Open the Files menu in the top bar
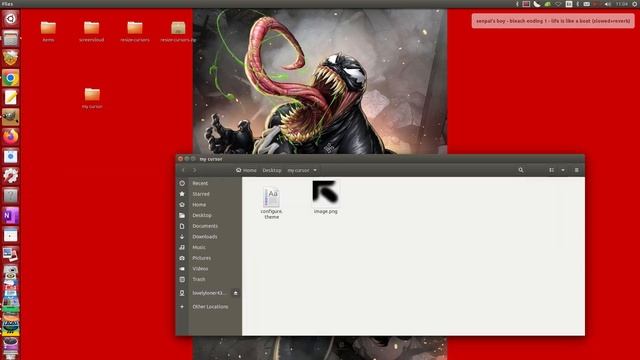 (x=7, y=4)
